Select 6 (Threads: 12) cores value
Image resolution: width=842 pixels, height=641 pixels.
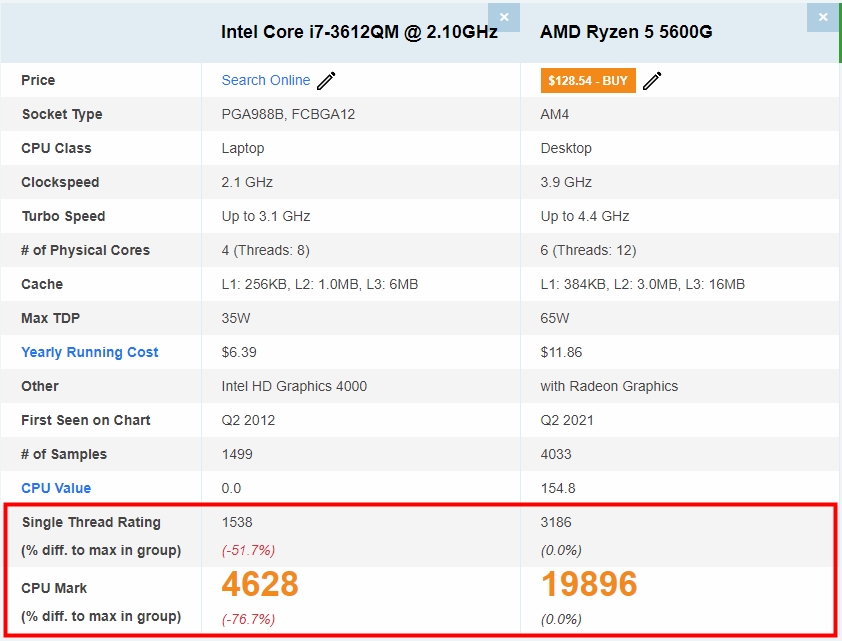tap(589, 250)
